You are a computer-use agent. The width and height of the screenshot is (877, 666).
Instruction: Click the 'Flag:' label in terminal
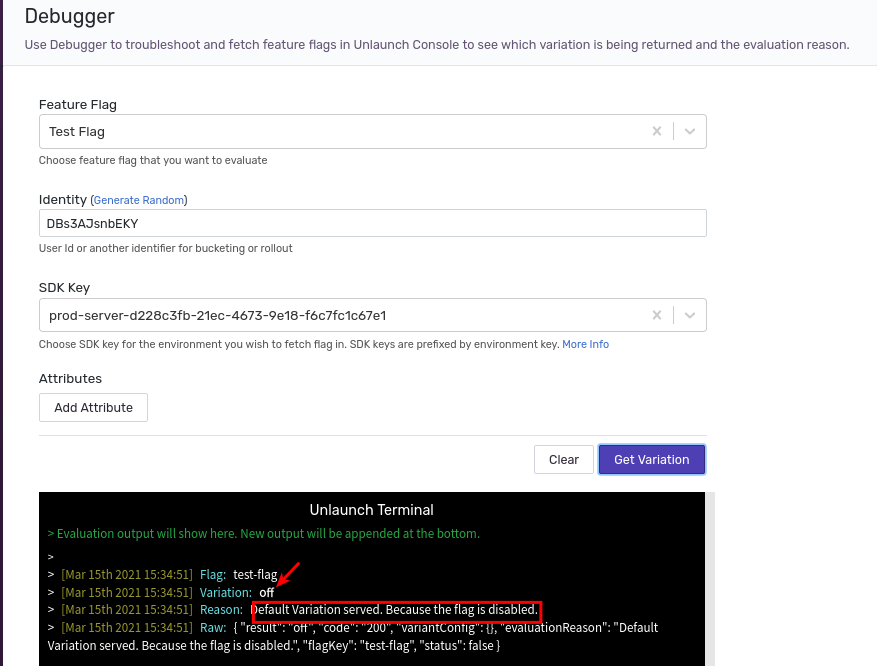[x=213, y=574]
